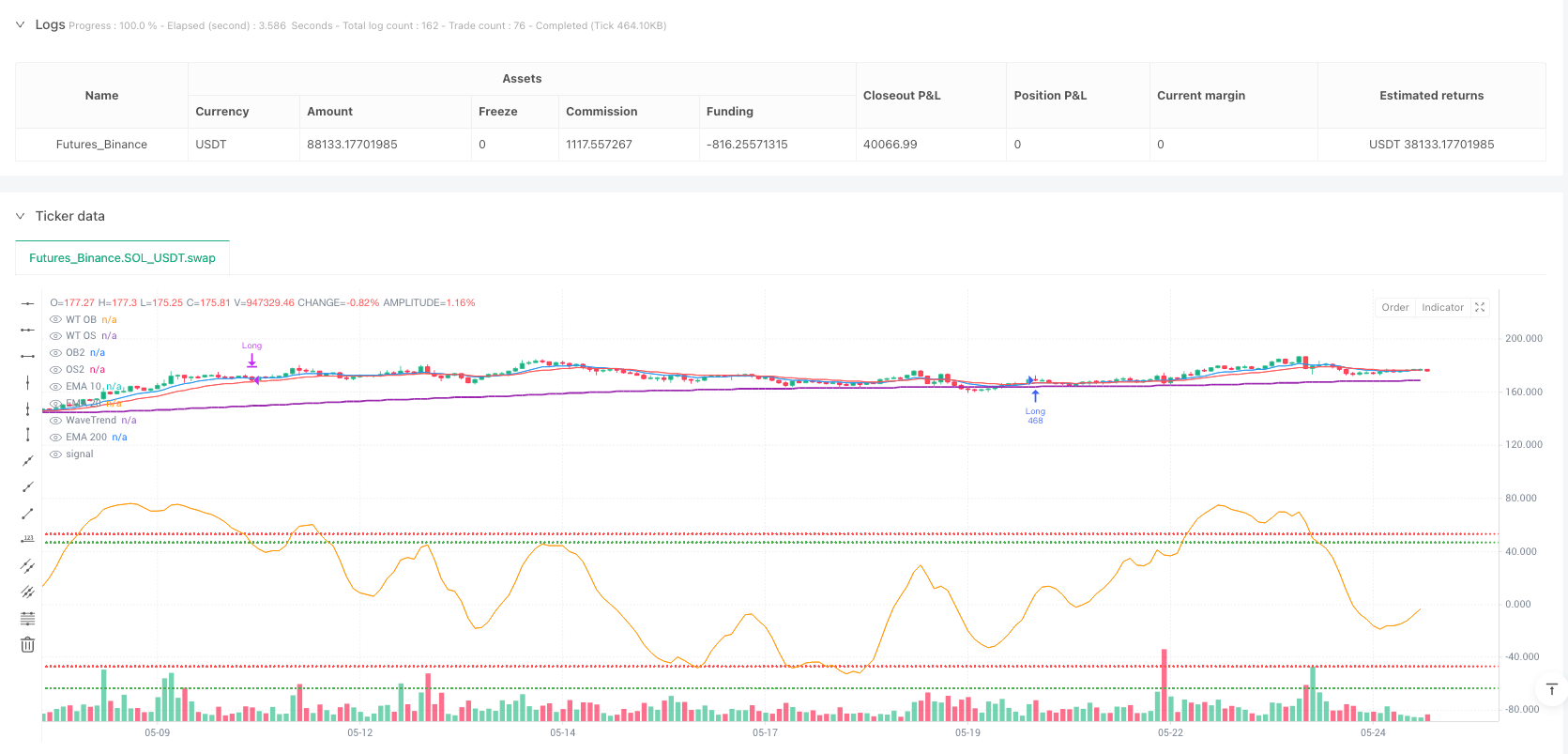Screen dimensions: 1568x754
Task: Select the price line tool labeled 123
Action: 27,539
